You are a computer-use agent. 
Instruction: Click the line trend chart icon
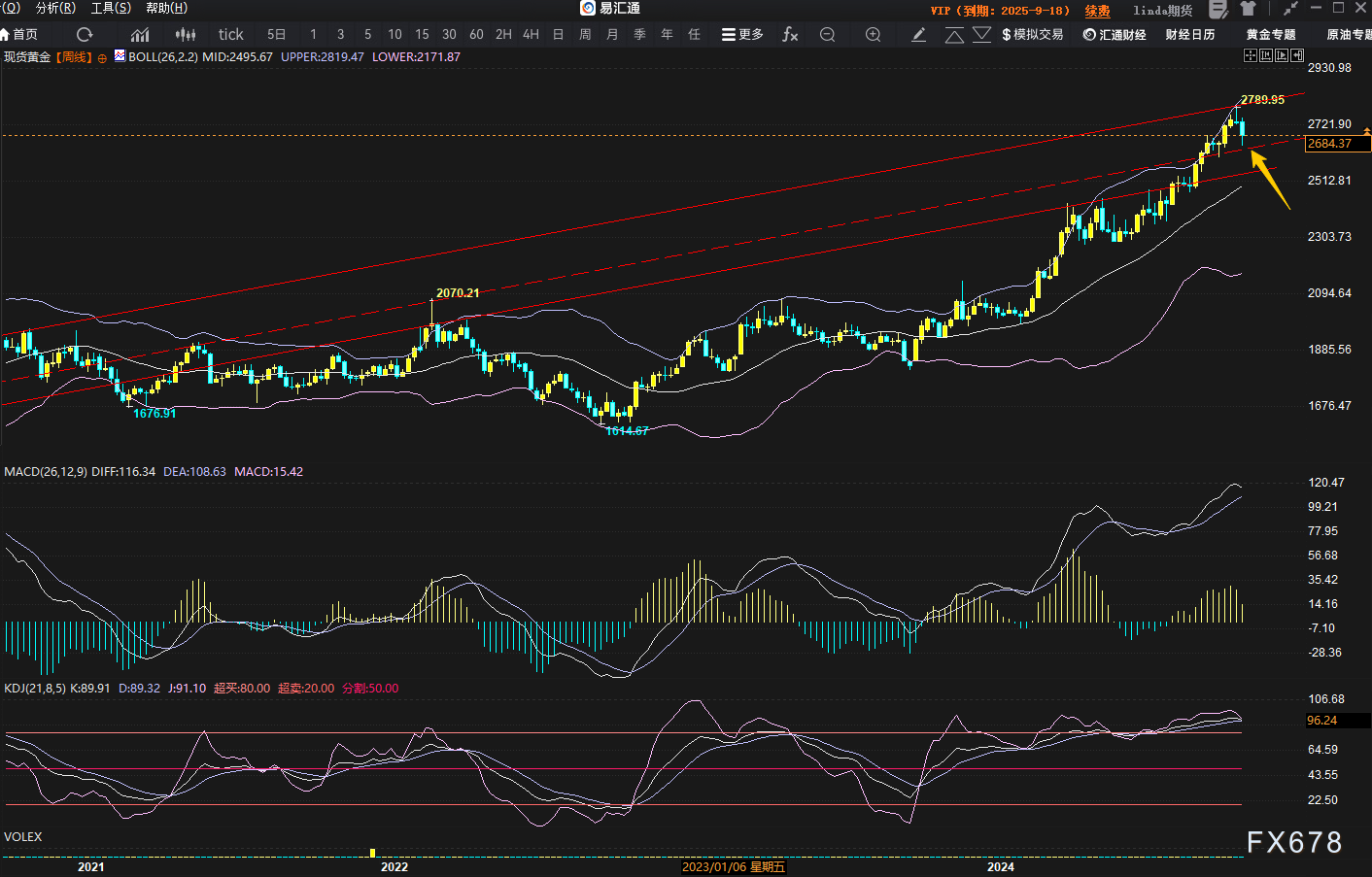tap(140, 35)
